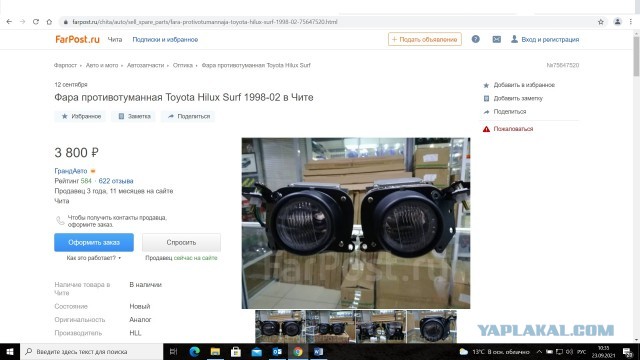Open the 622 отзыва reviews link
Image resolution: width=640 pixels, height=360 pixels.
(116, 181)
